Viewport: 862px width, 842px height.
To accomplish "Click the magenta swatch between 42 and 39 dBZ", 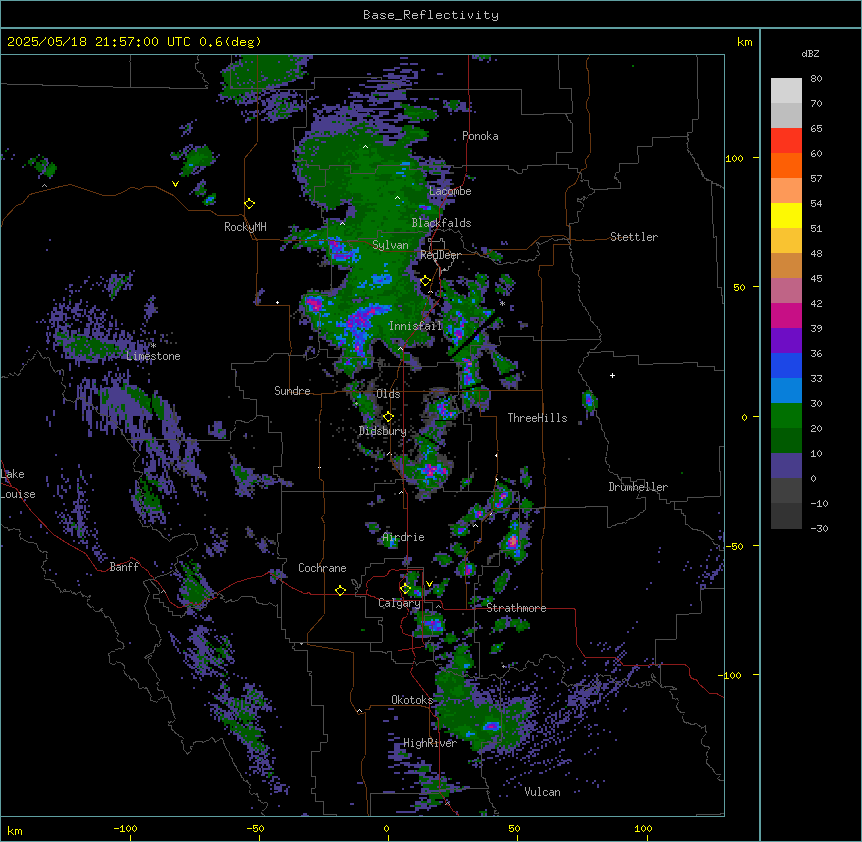I will tap(786, 315).
